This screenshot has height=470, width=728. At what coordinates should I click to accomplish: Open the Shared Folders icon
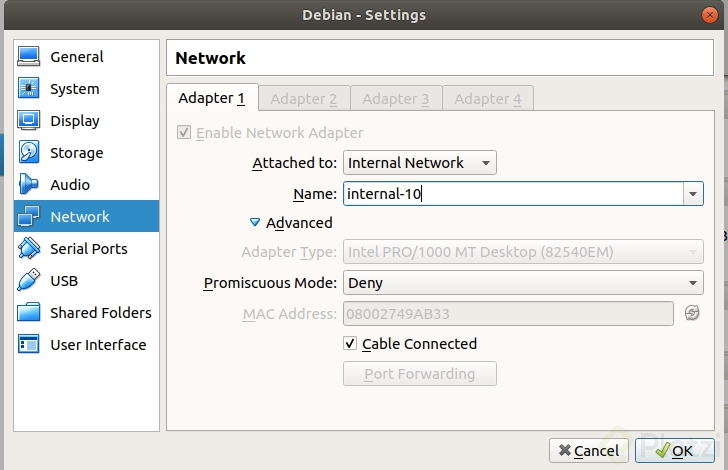tap(29, 313)
